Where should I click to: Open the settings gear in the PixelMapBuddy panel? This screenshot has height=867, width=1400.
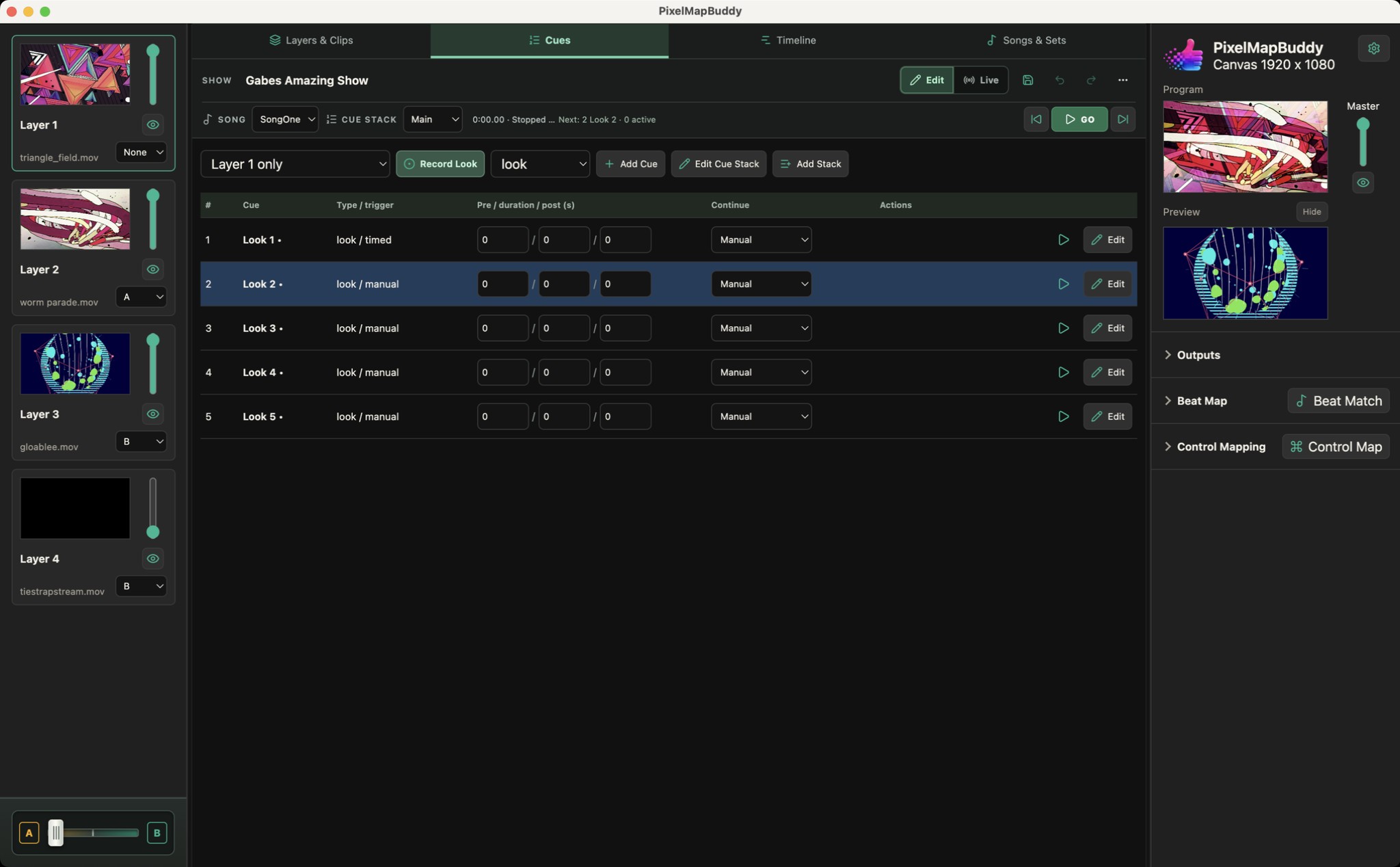[x=1373, y=49]
